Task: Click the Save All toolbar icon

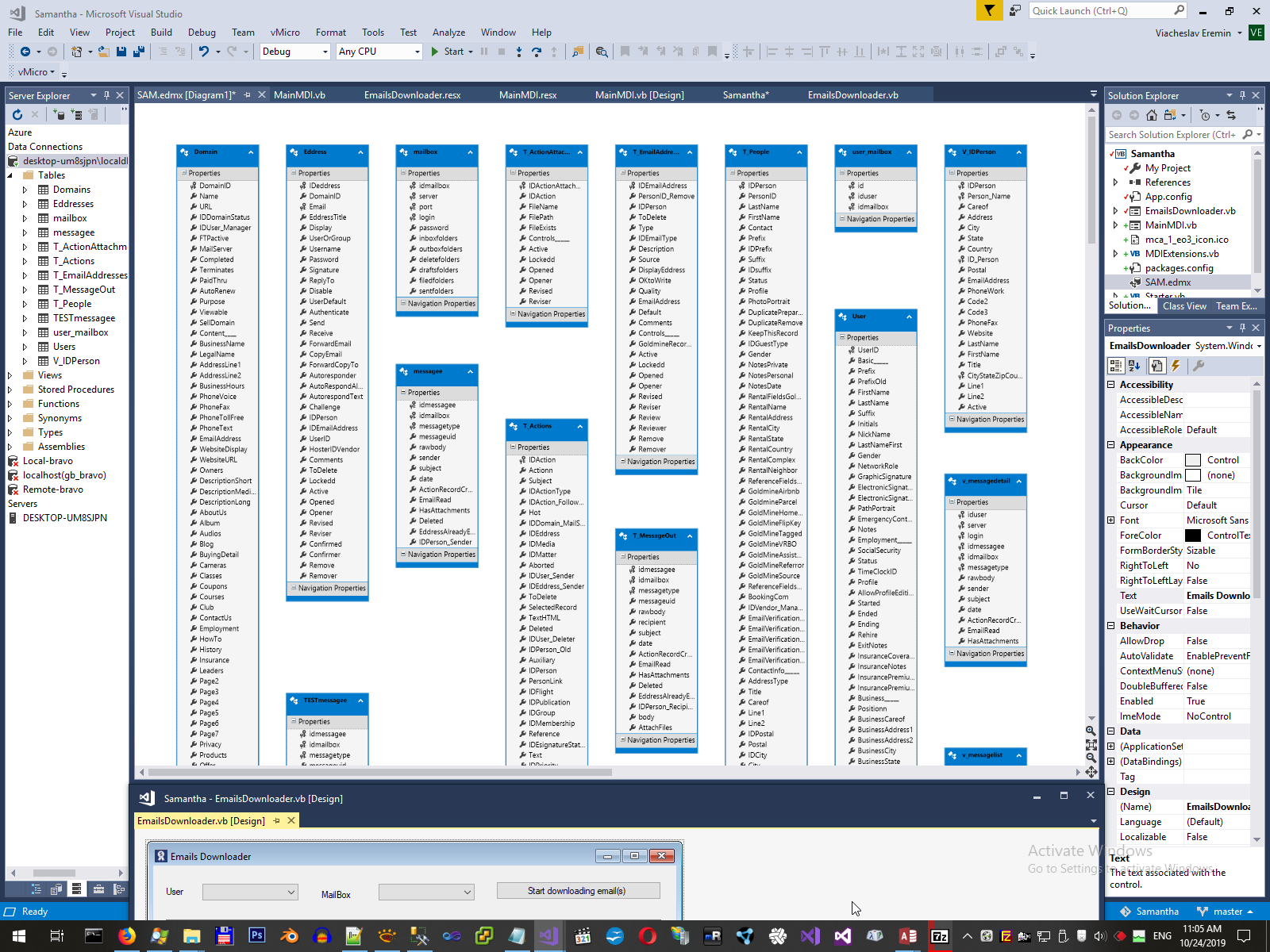Action: pos(139,52)
